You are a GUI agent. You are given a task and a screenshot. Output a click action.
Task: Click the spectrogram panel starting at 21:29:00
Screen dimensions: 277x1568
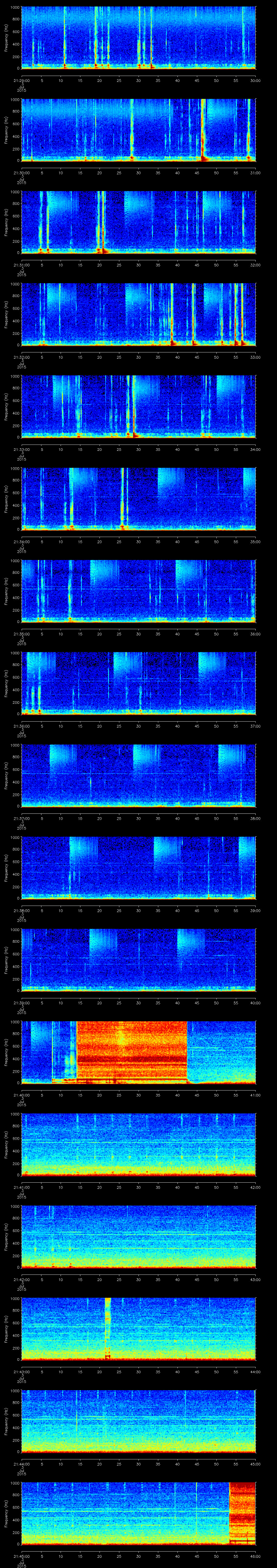(138, 38)
